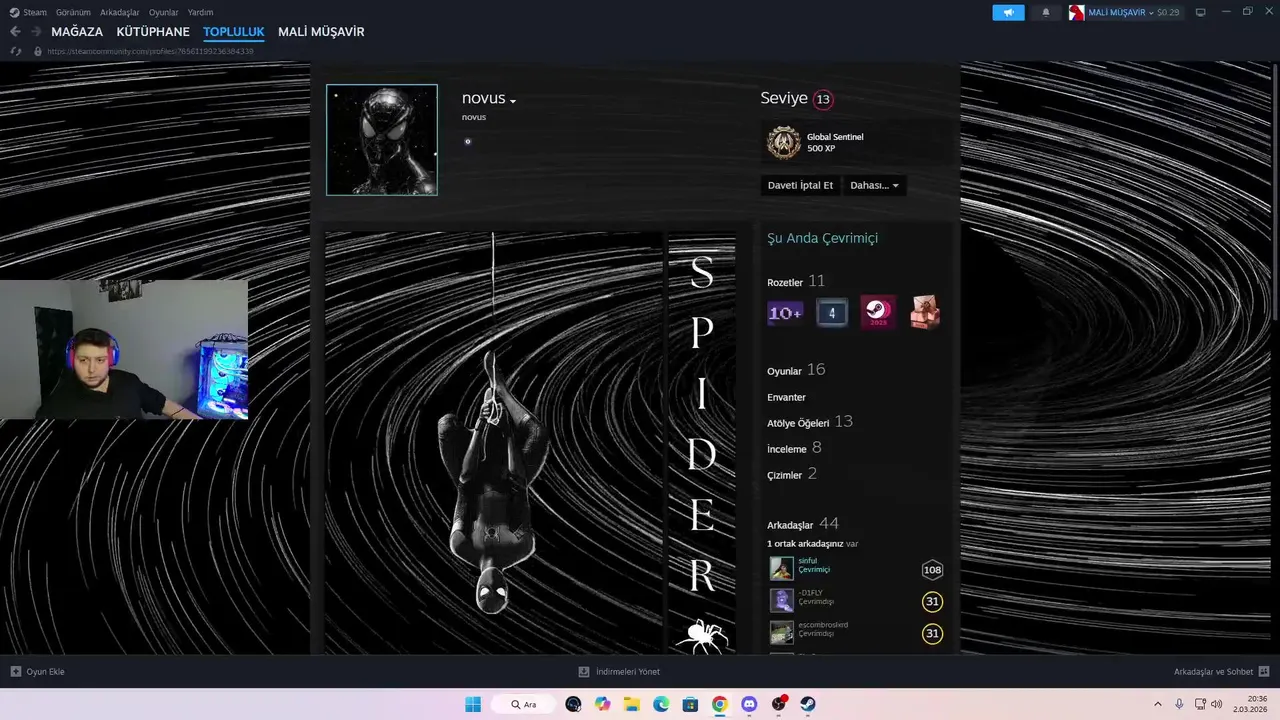Open friend sinful's profile

807,561
